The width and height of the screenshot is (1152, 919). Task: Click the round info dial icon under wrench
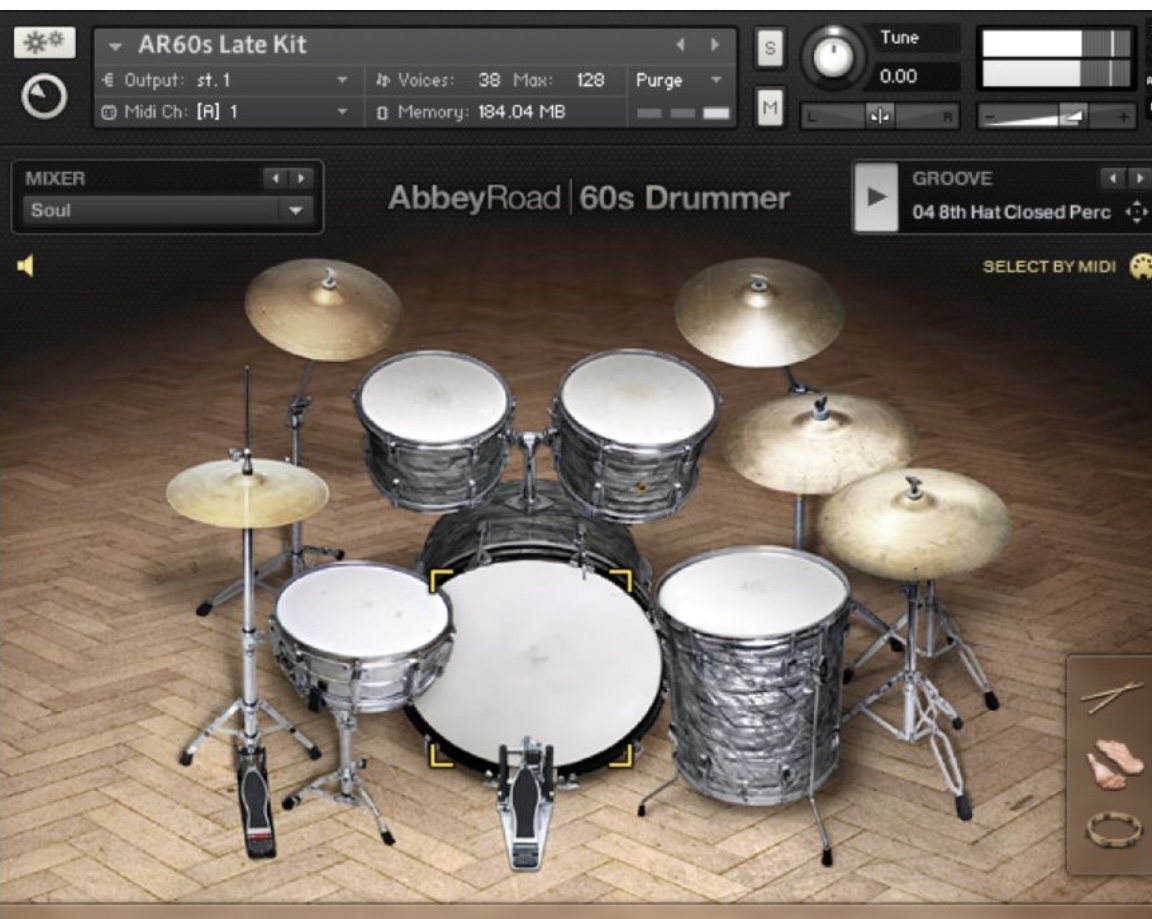pyautogui.click(x=44, y=96)
